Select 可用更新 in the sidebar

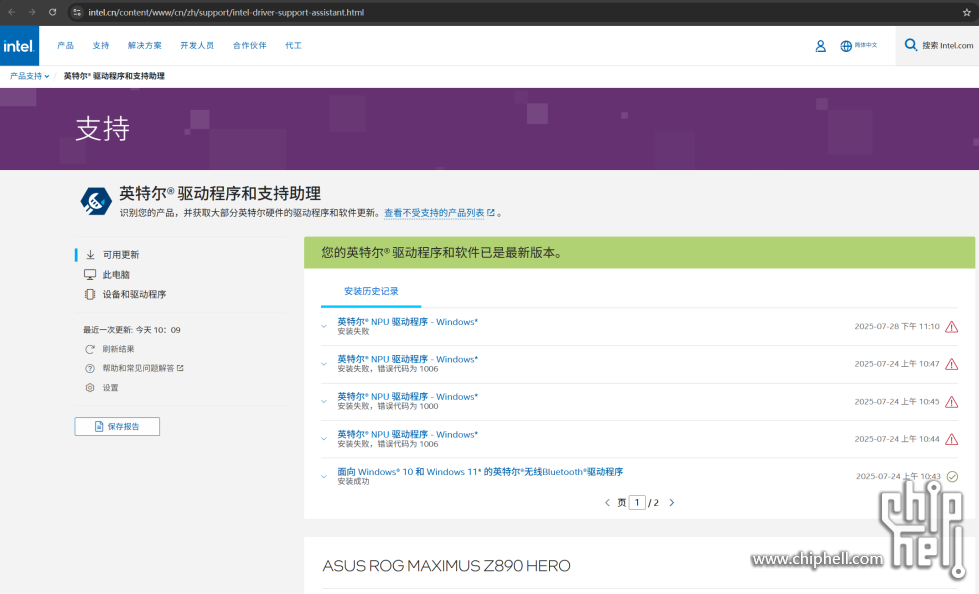pos(121,255)
